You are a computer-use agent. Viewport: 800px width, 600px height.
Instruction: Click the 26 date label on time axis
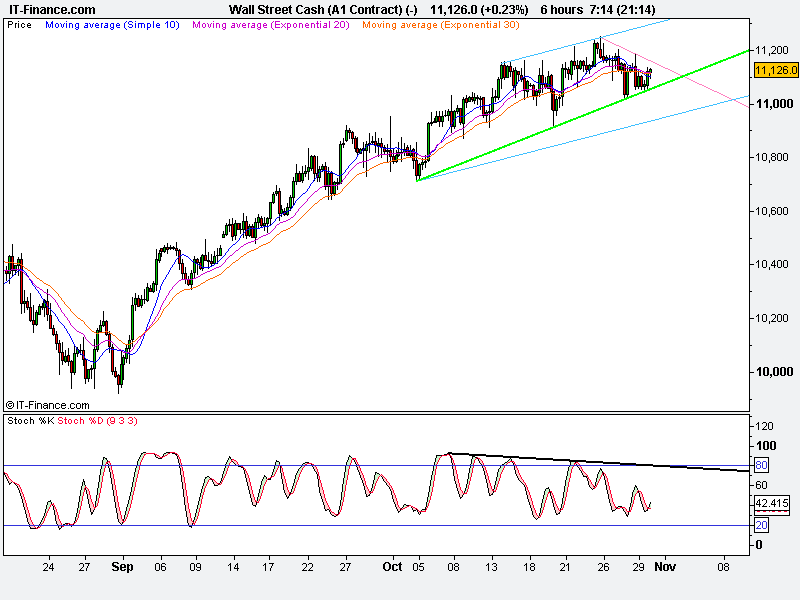pos(604,567)
